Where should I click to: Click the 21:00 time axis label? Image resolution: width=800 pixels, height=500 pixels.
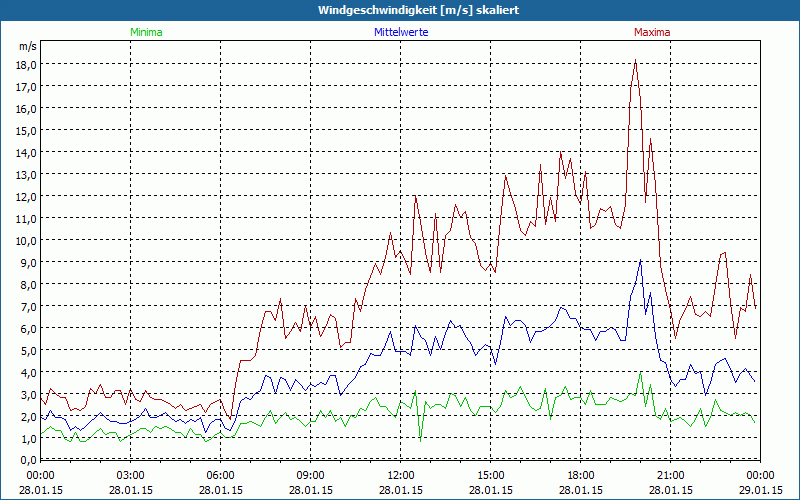pyautogui.click(x=671, y=475)
